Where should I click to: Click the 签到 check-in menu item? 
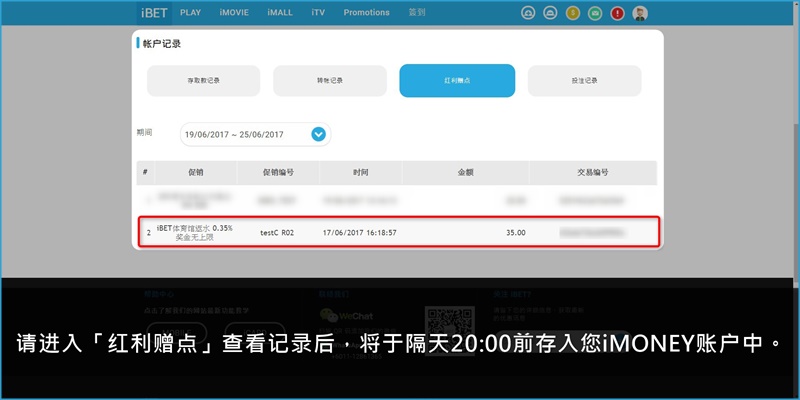tap(417, 13)
